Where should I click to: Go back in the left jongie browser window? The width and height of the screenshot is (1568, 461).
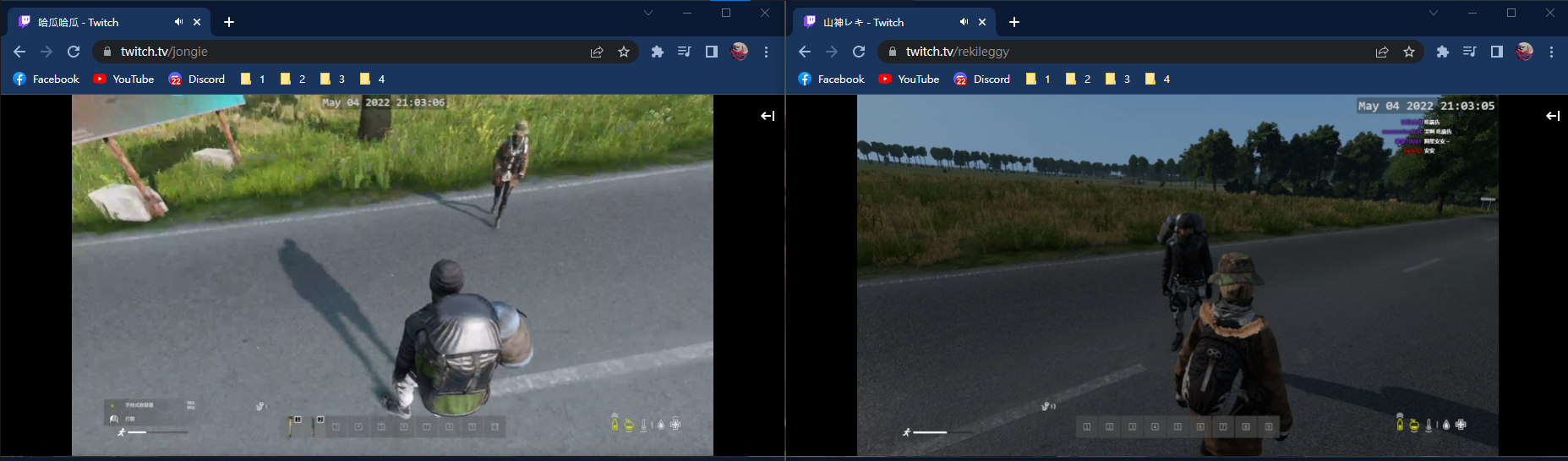(19, 52)
